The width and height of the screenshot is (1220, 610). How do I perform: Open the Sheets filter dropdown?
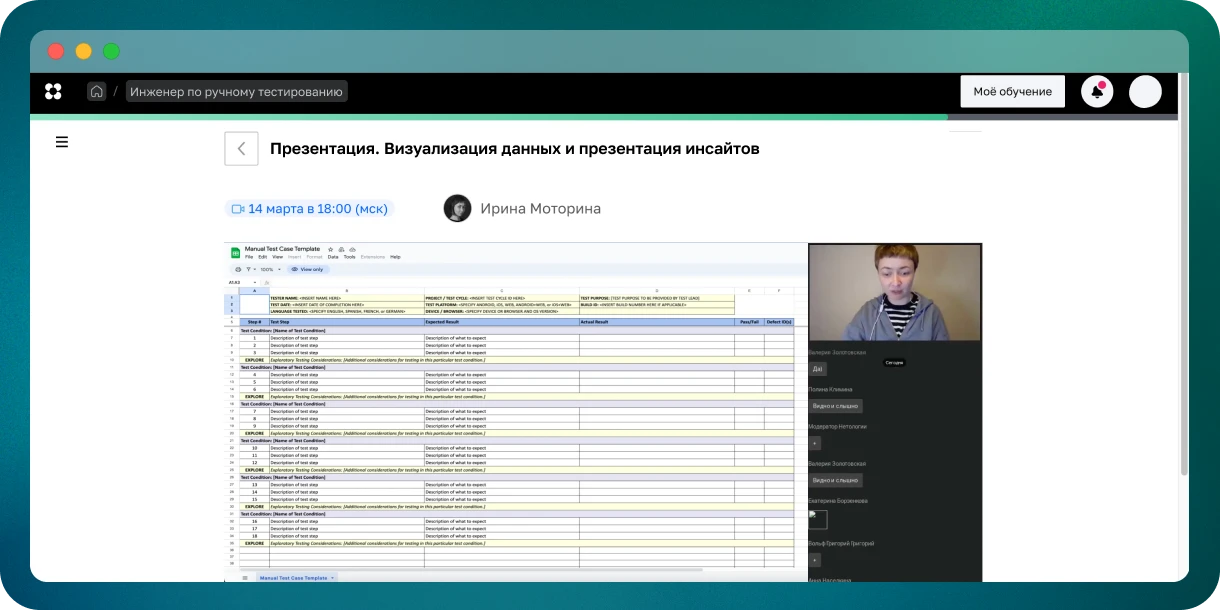tap(250, 269)
